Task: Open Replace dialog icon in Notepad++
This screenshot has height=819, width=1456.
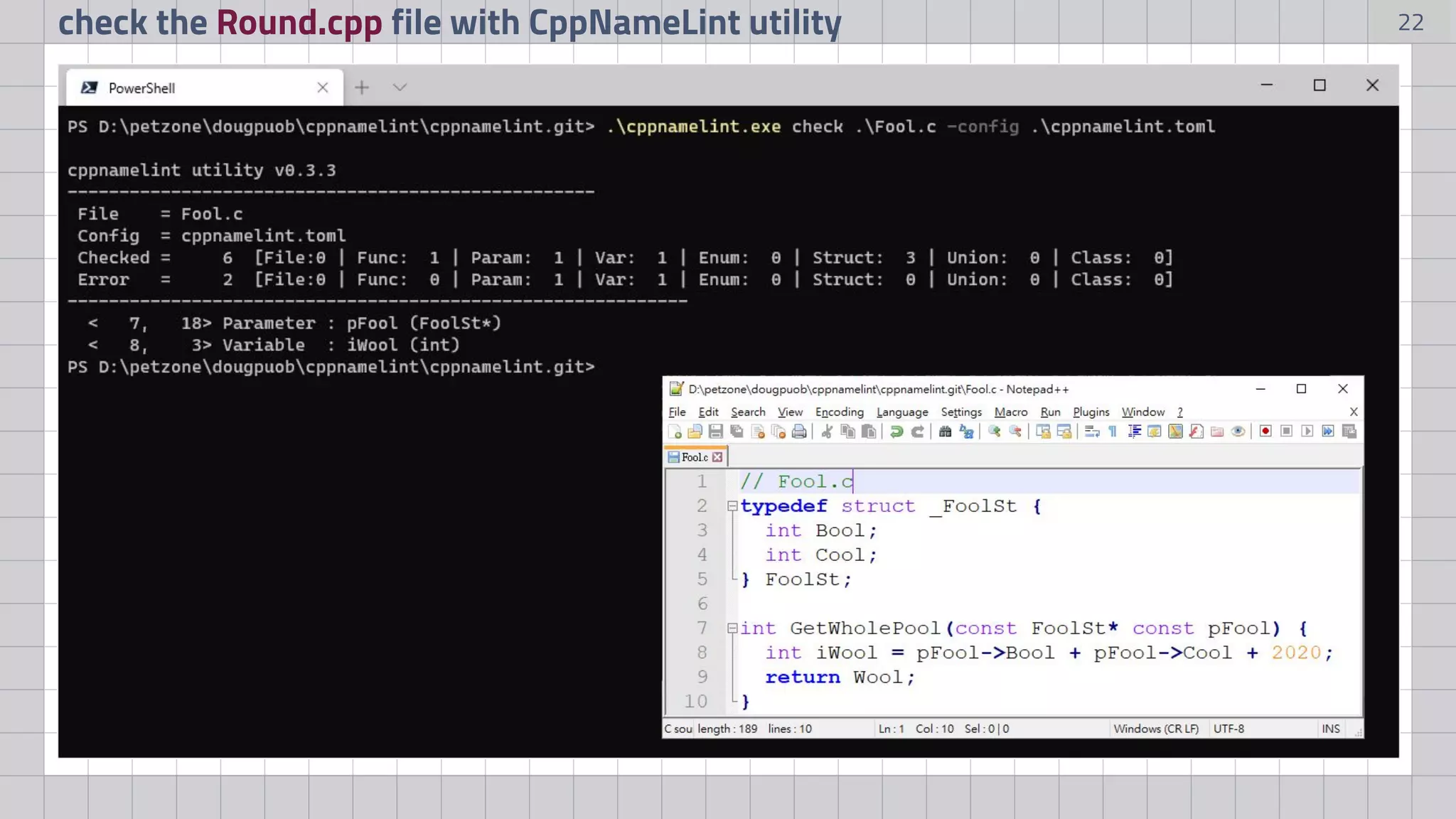Action: [x=966, y=432]
